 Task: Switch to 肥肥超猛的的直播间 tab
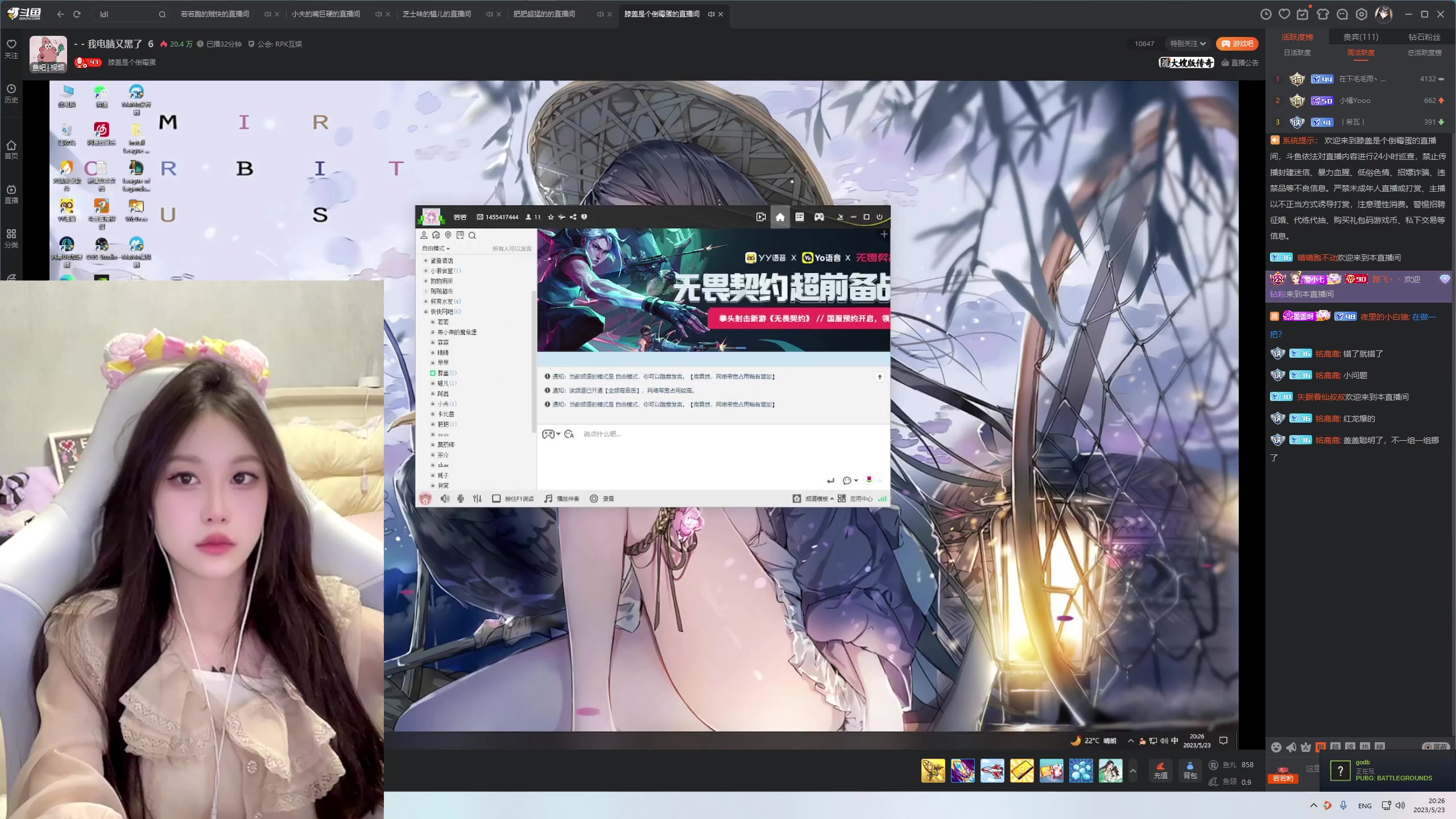point(544,14)
